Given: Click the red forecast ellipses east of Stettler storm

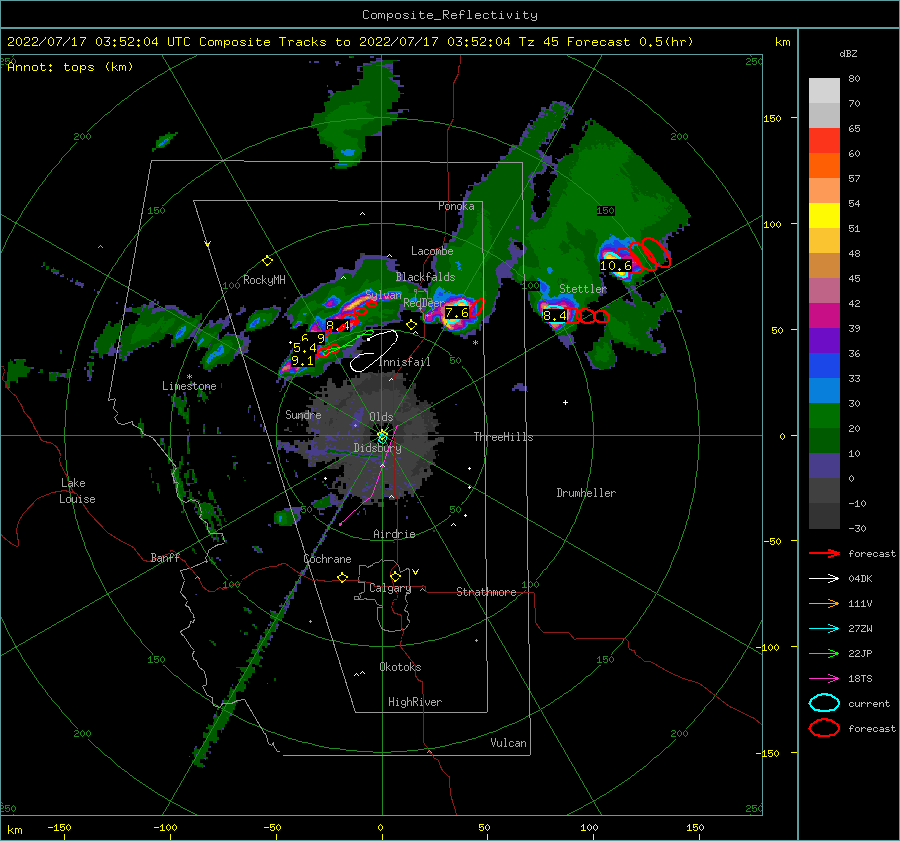Looking at the screenshot, I should click(588, 316).
